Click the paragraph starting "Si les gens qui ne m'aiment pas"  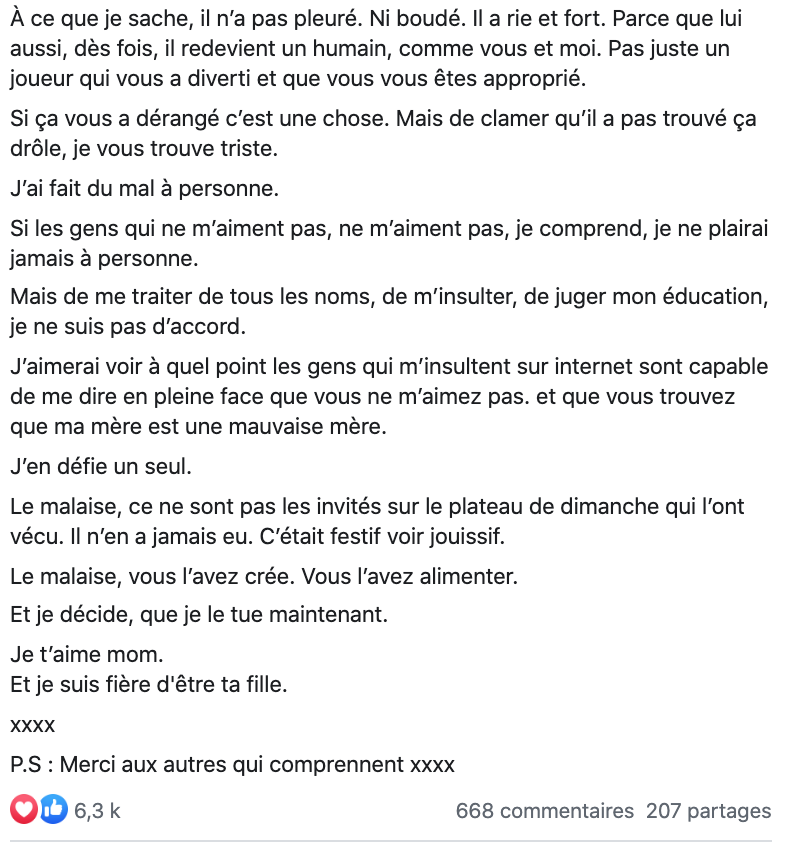389,243
